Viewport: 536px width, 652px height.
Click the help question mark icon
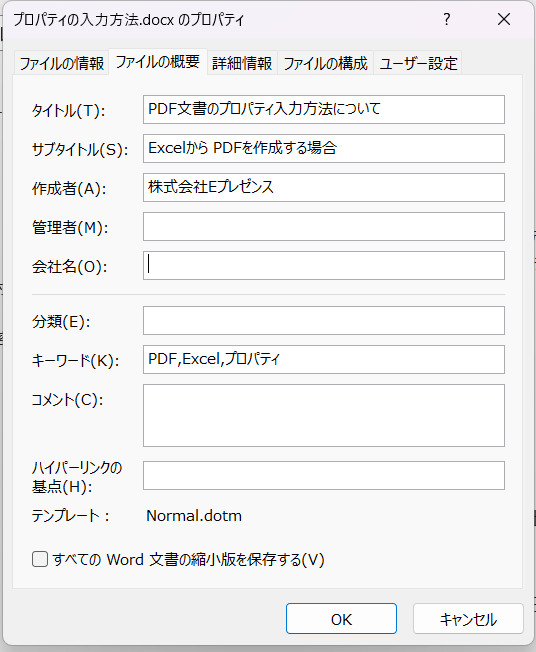point(447,19)
